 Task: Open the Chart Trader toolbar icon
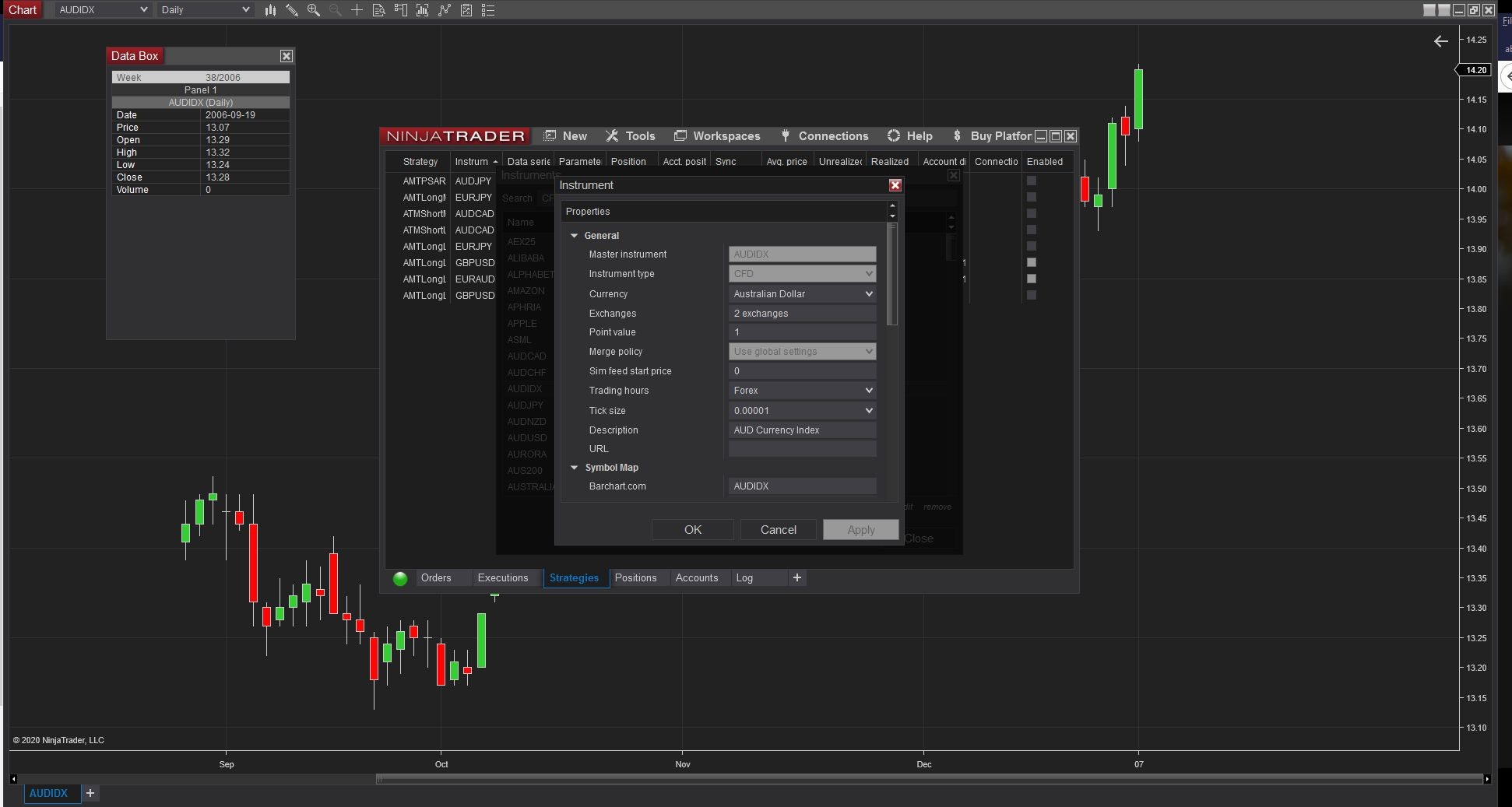[400, 10]
